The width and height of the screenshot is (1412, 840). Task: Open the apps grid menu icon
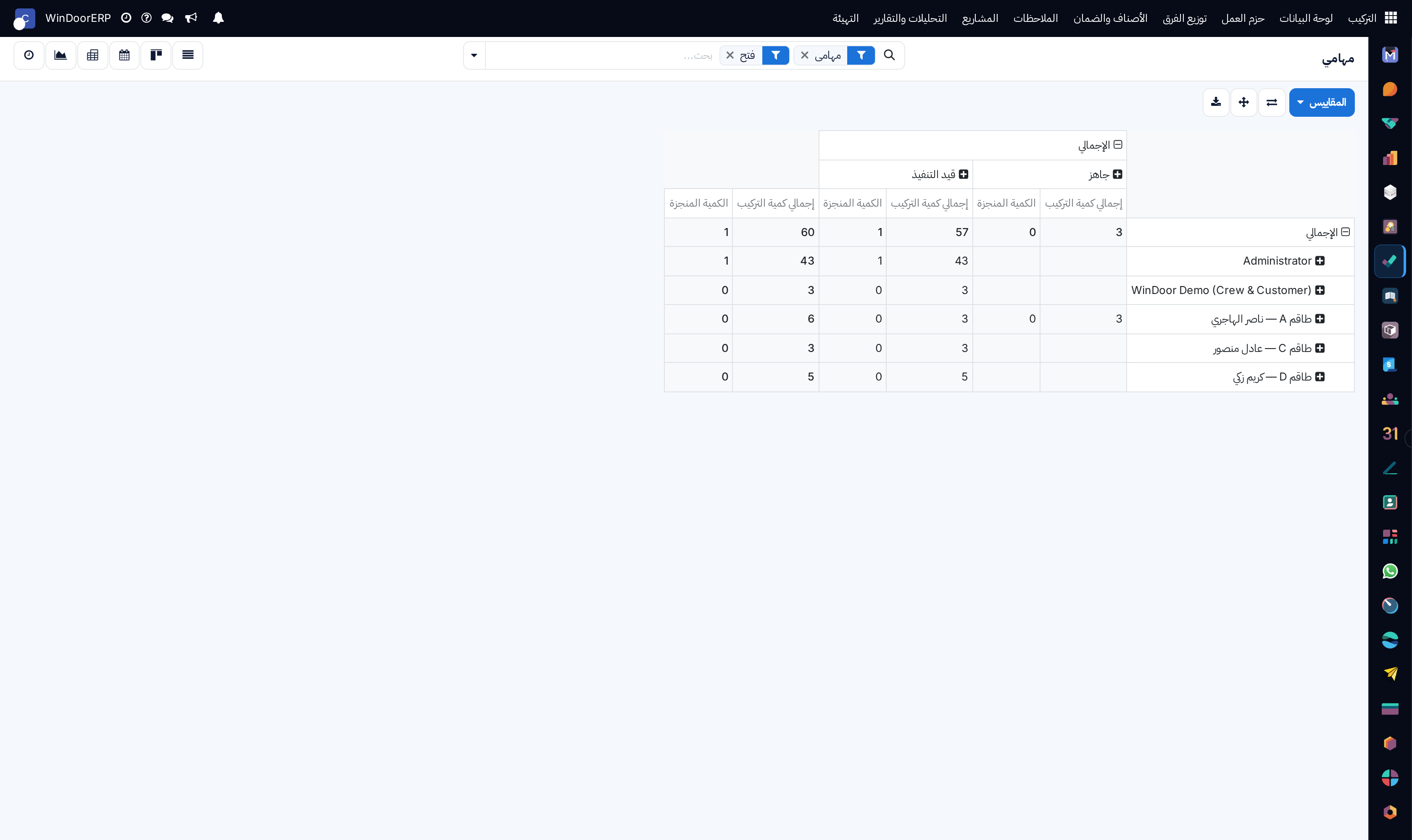point(1391,18)
